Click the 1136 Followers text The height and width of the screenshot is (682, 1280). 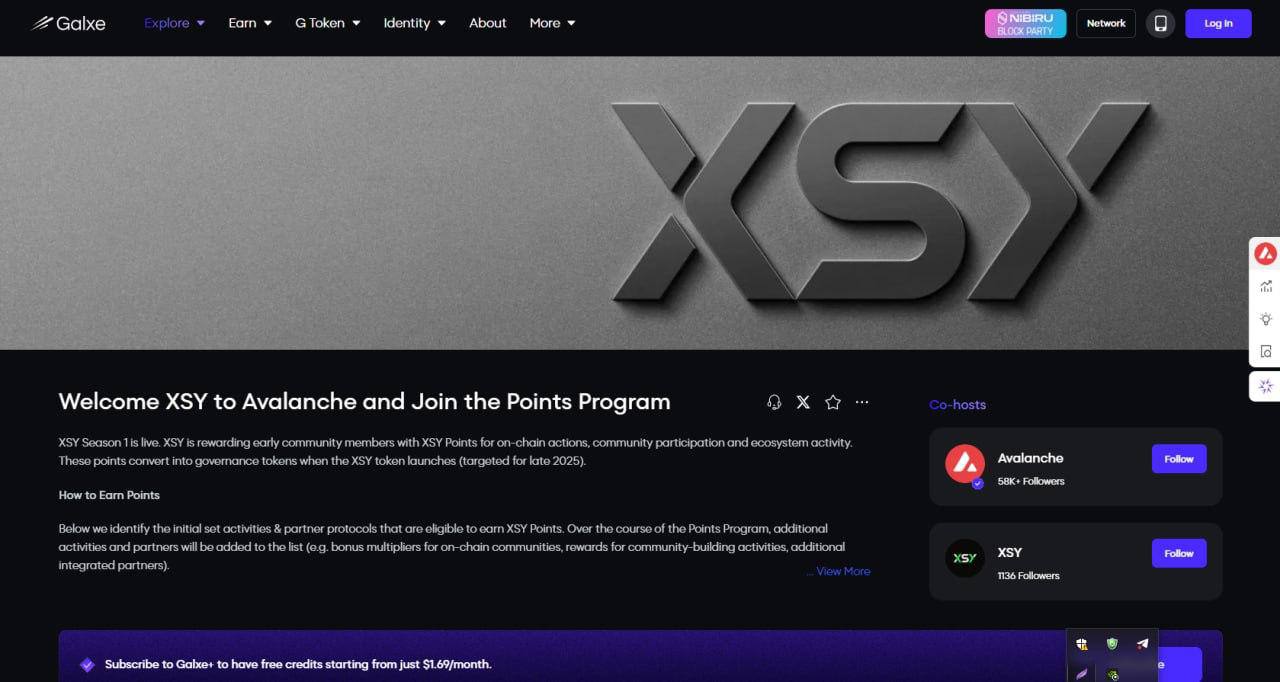pyautogui.click(x=1028, y=576)
